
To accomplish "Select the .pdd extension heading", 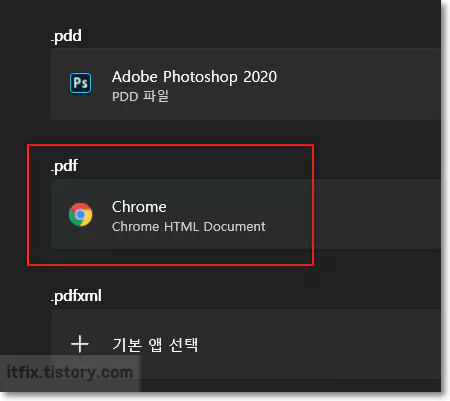I will 66,36.
